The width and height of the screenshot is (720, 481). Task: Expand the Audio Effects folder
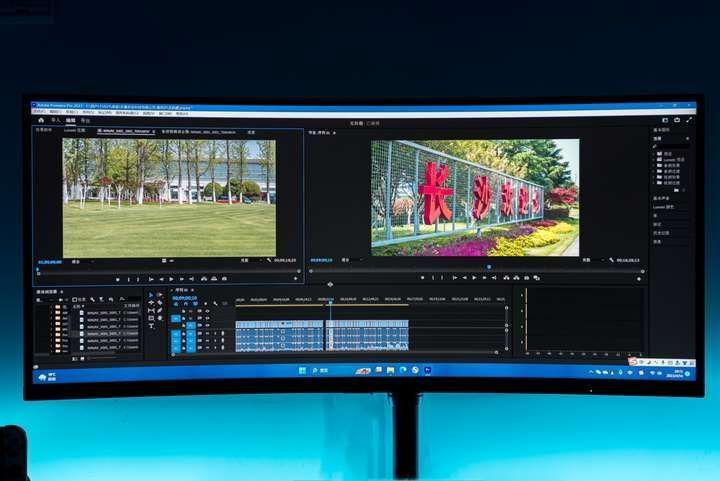pyautogui.click(x=654, y=165)
